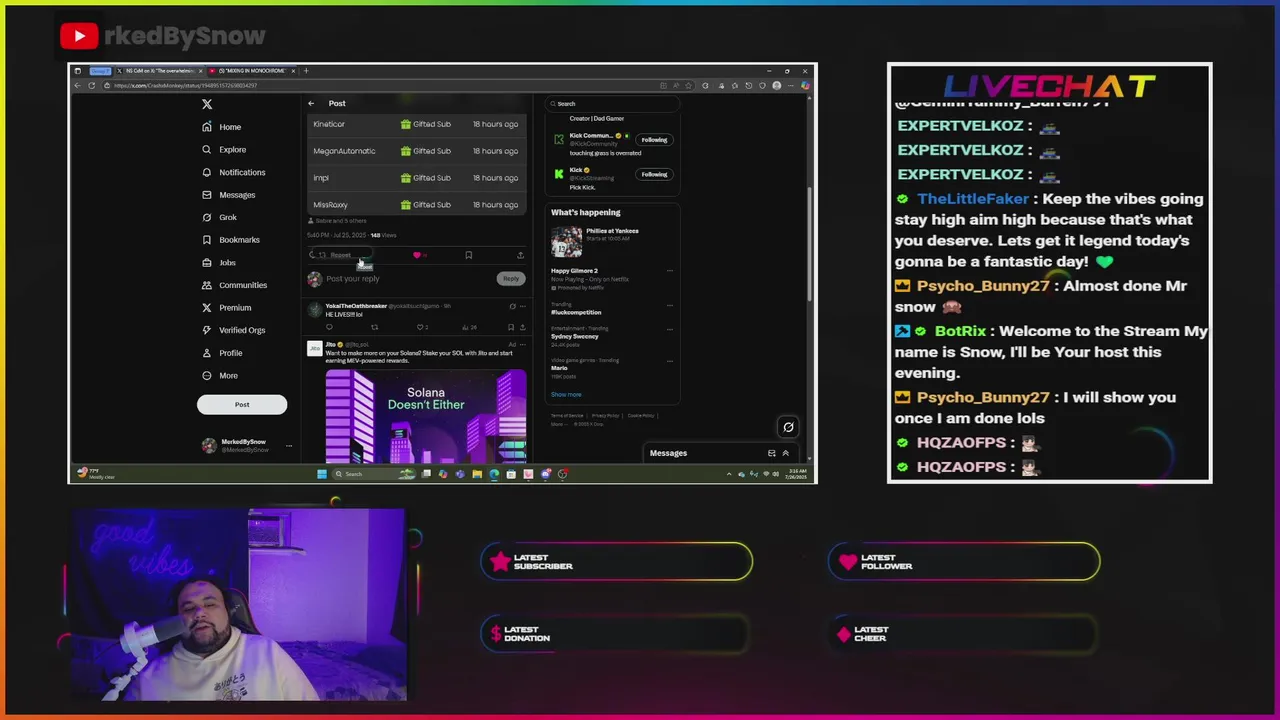Screen dimensions: 1280x720
Task: Share YokaiTheOathbreaker's comment
Action: click(x=522, y=327)
